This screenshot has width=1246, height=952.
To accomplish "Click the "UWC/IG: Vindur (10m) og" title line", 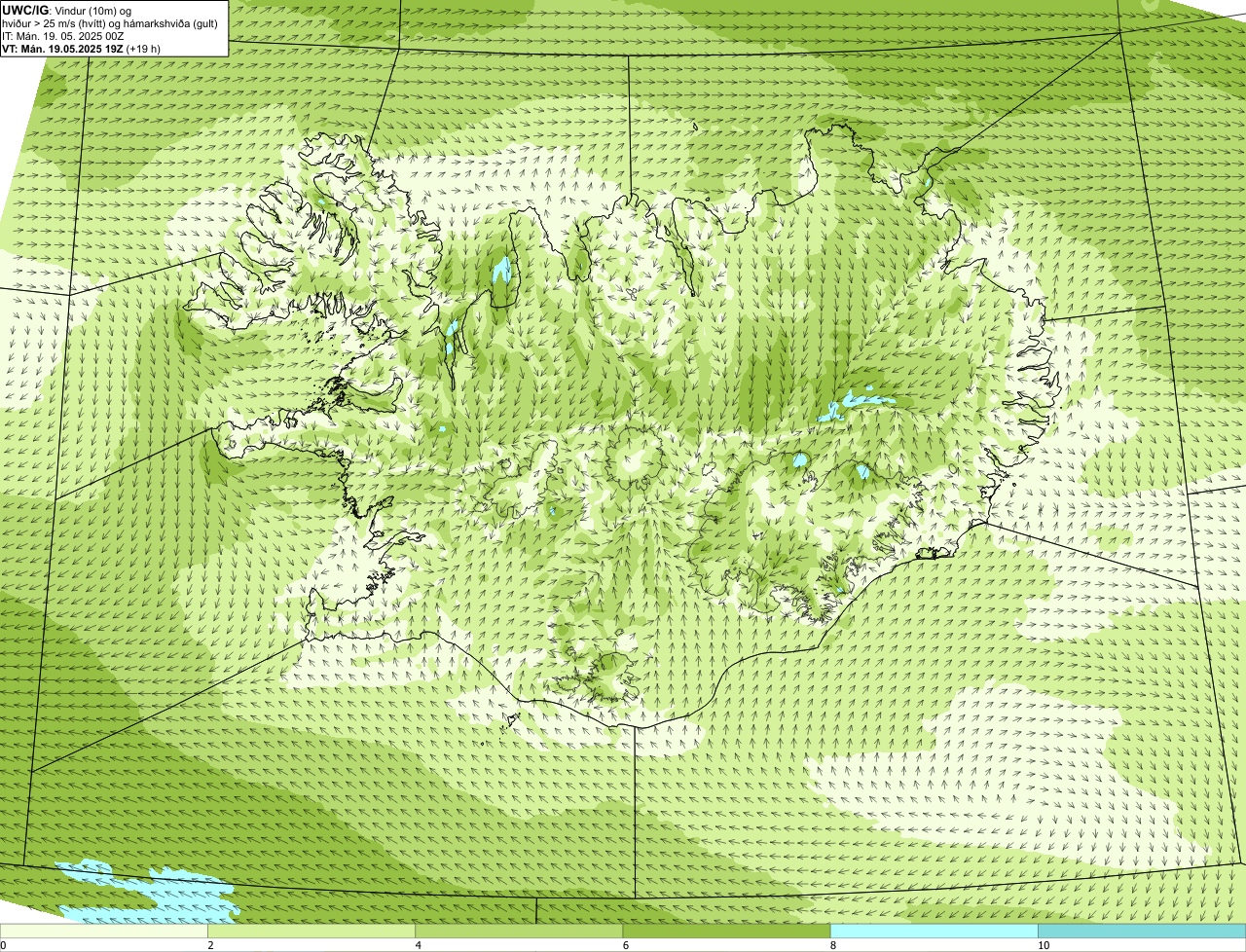I will 67,10.
